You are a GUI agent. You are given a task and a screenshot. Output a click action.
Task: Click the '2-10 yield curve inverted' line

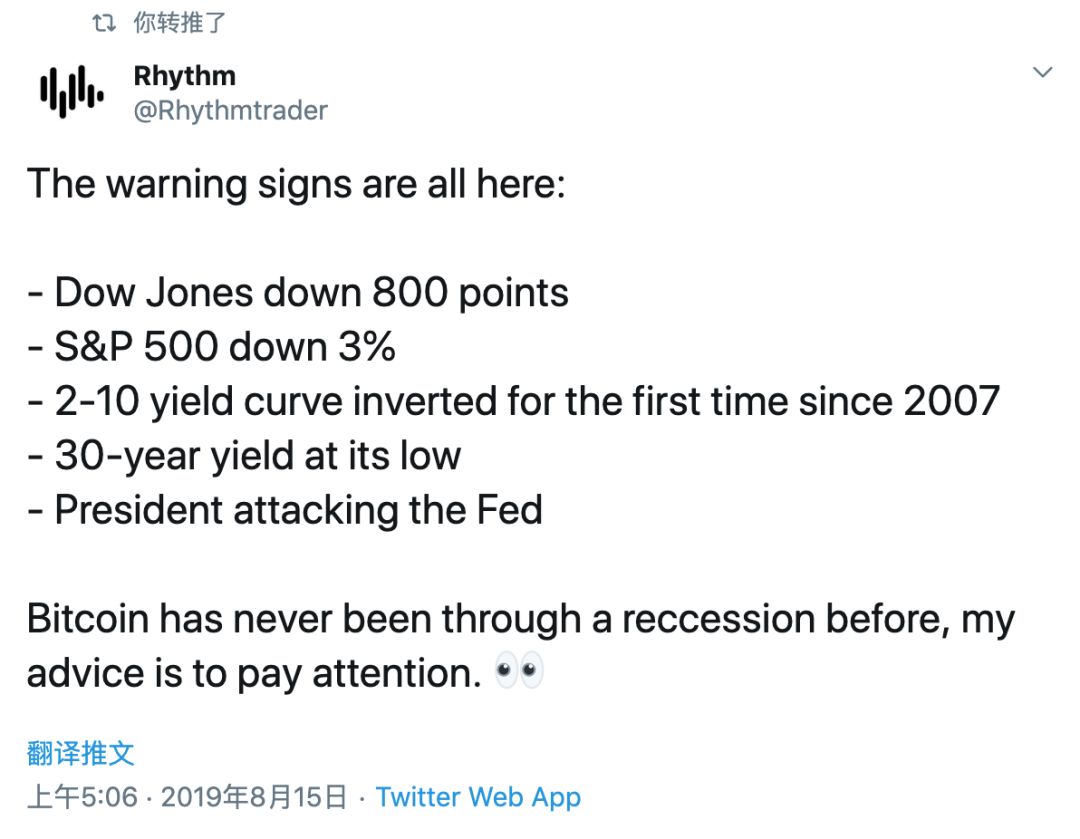[x=513, y=402]
